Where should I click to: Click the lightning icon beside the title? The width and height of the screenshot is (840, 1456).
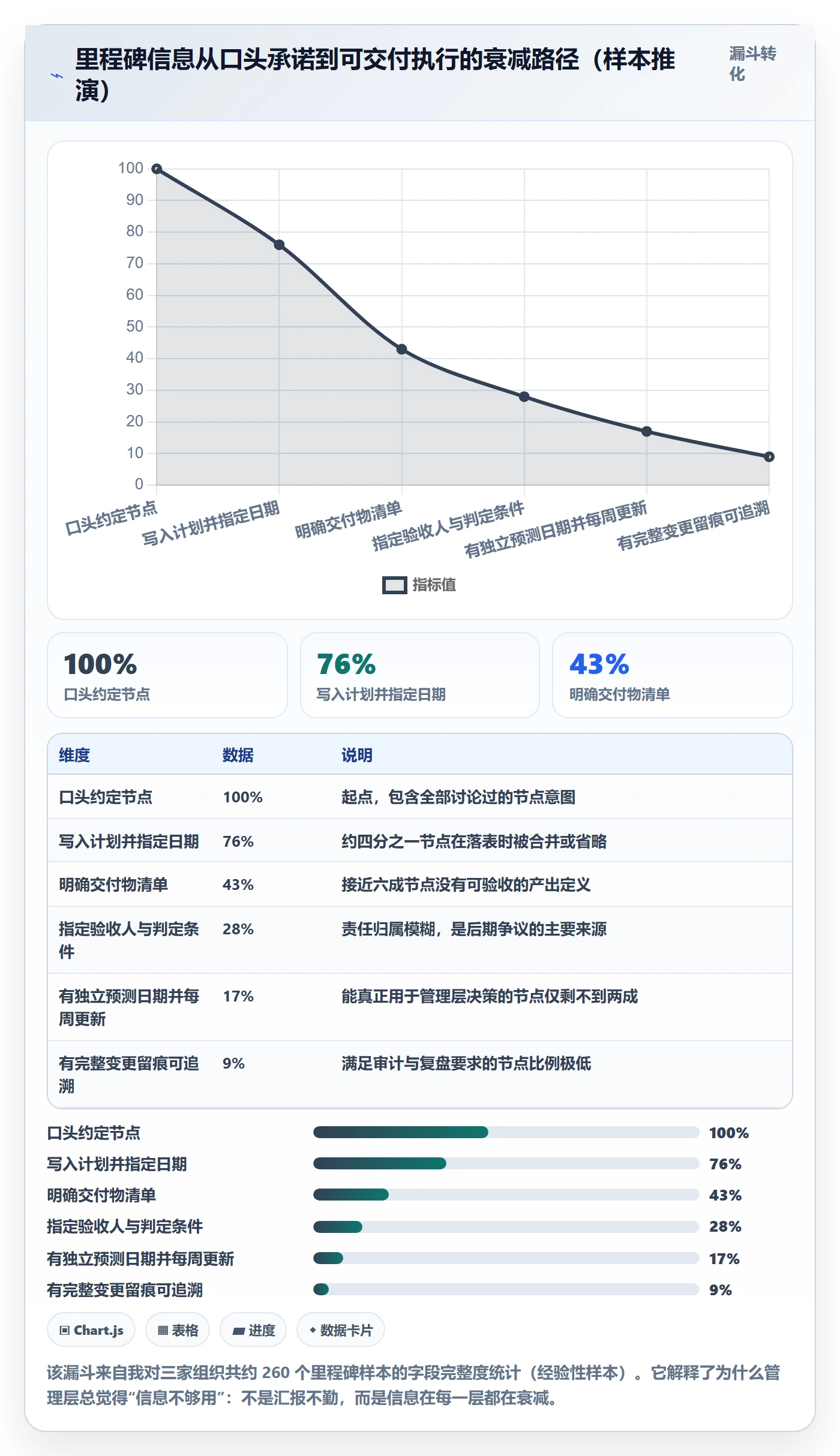(56, 76)
